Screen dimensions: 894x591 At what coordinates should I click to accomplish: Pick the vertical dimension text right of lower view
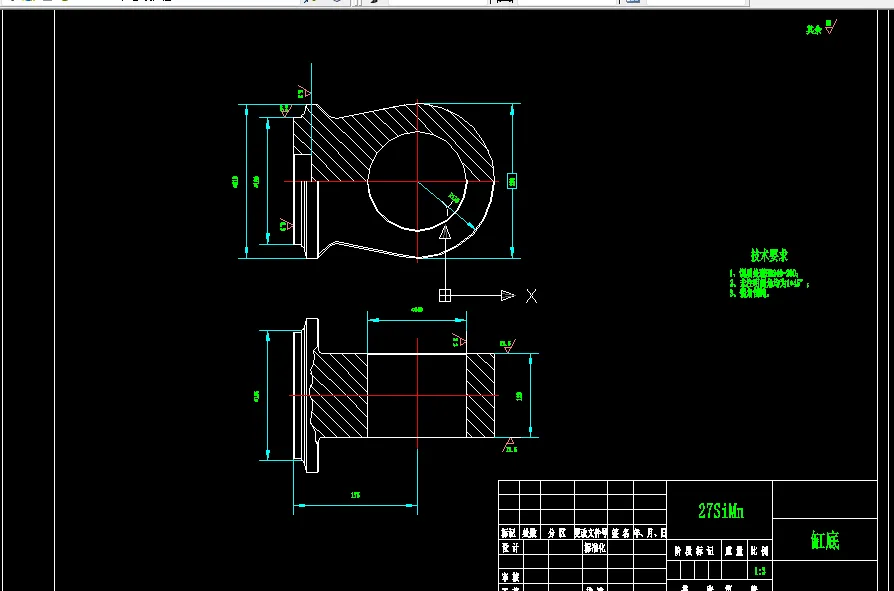[x=519, y=396]
